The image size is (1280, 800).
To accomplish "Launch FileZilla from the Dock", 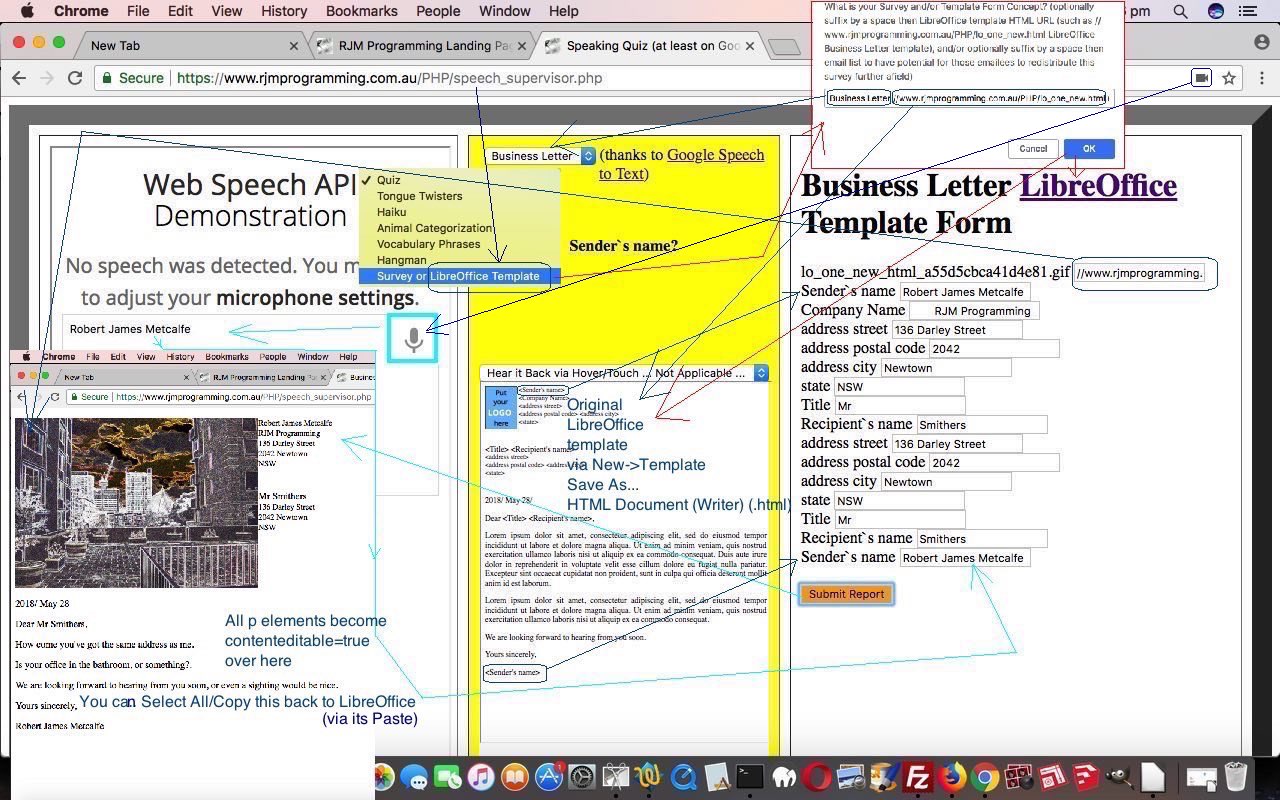I will (917, 777).
